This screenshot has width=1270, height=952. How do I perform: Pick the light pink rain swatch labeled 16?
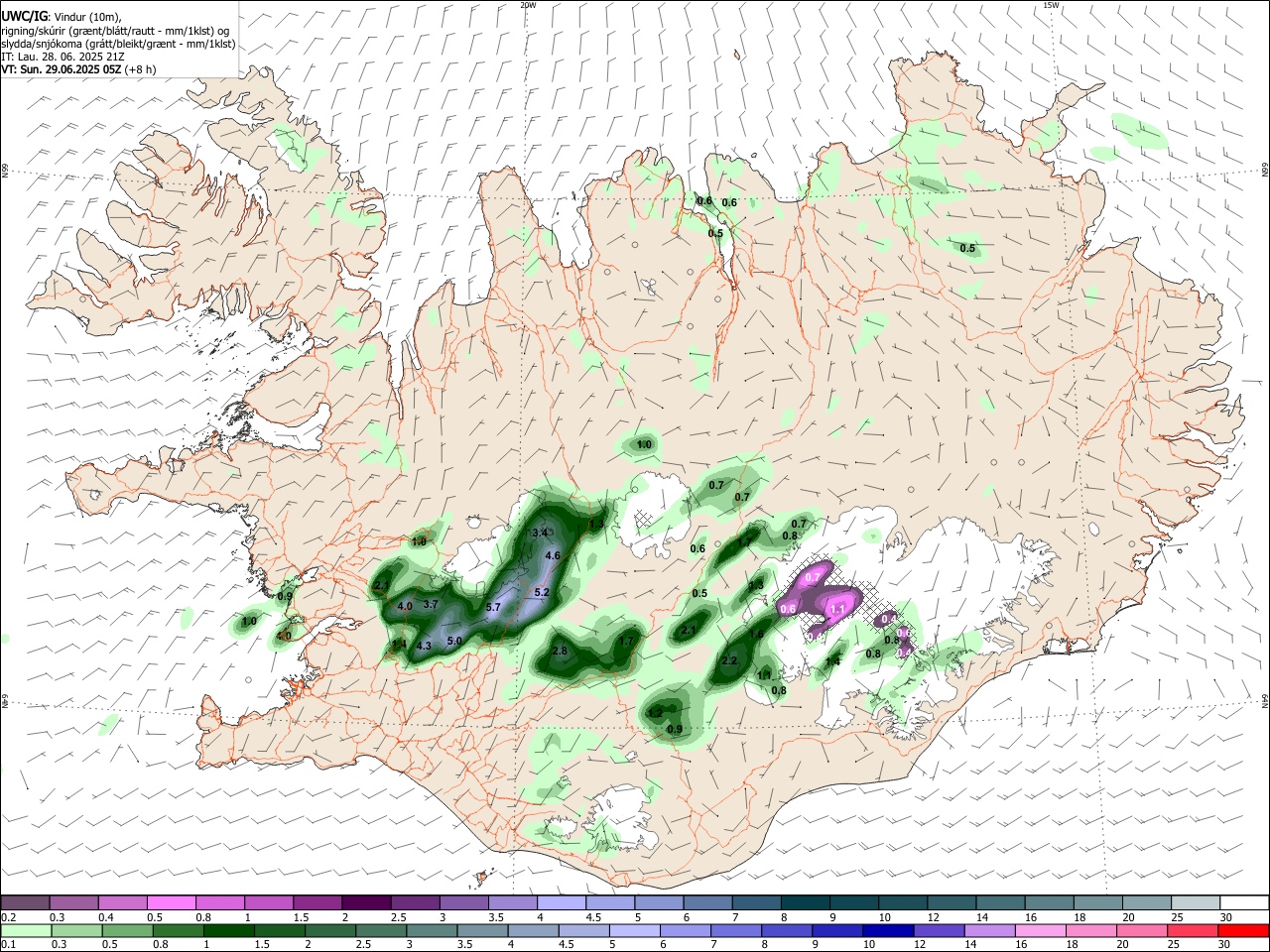(1040, 930)
